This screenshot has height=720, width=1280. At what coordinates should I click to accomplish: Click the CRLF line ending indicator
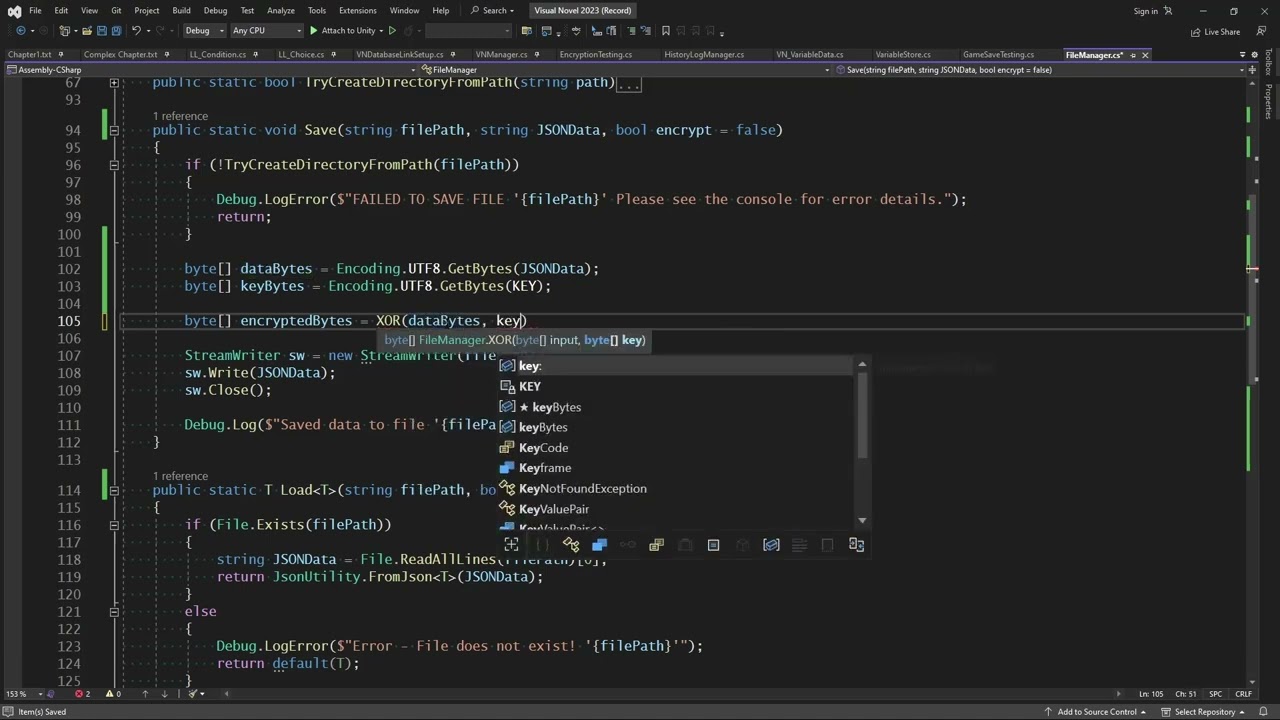pos(1244,694)
